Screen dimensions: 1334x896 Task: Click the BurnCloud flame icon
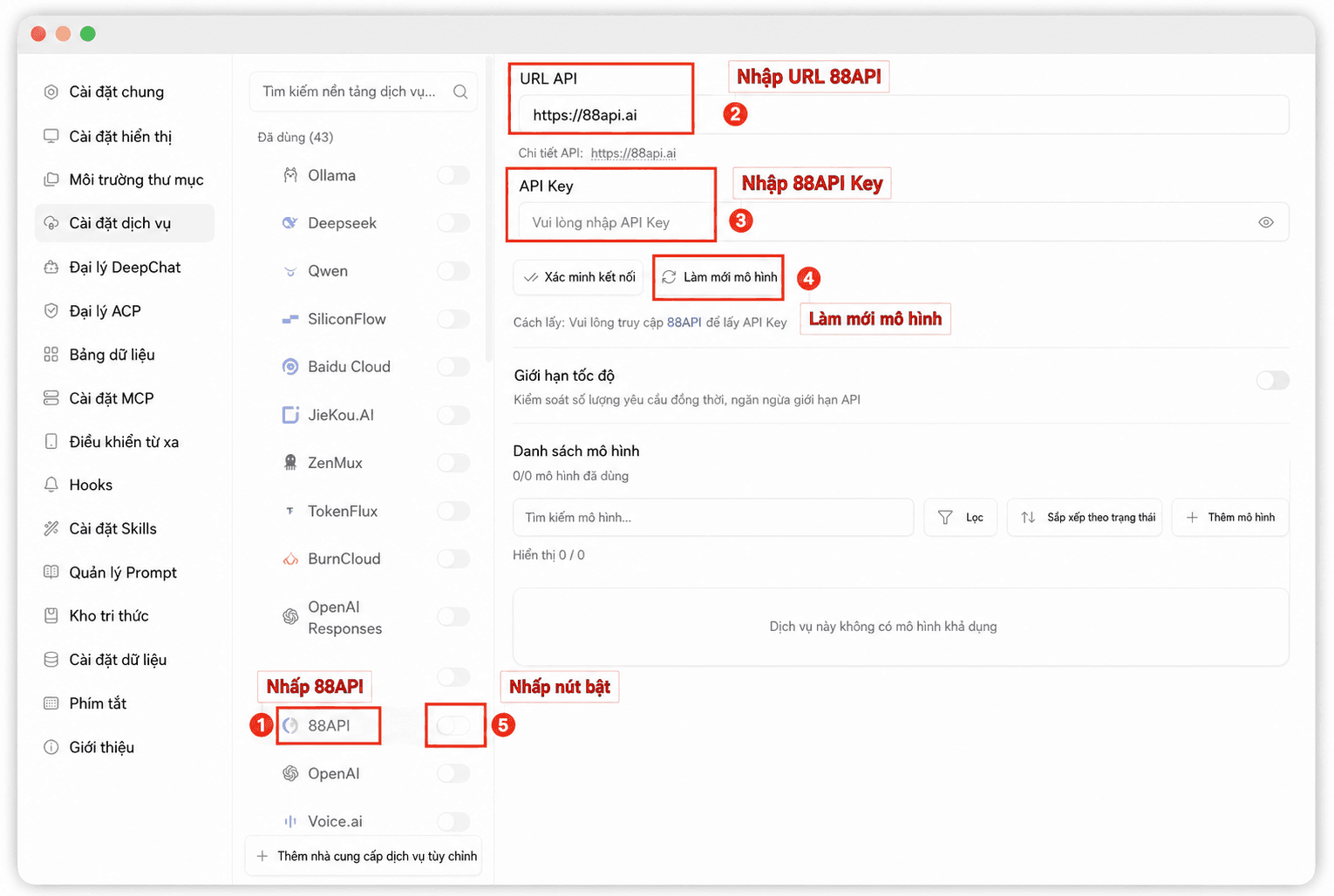point(290,559)
